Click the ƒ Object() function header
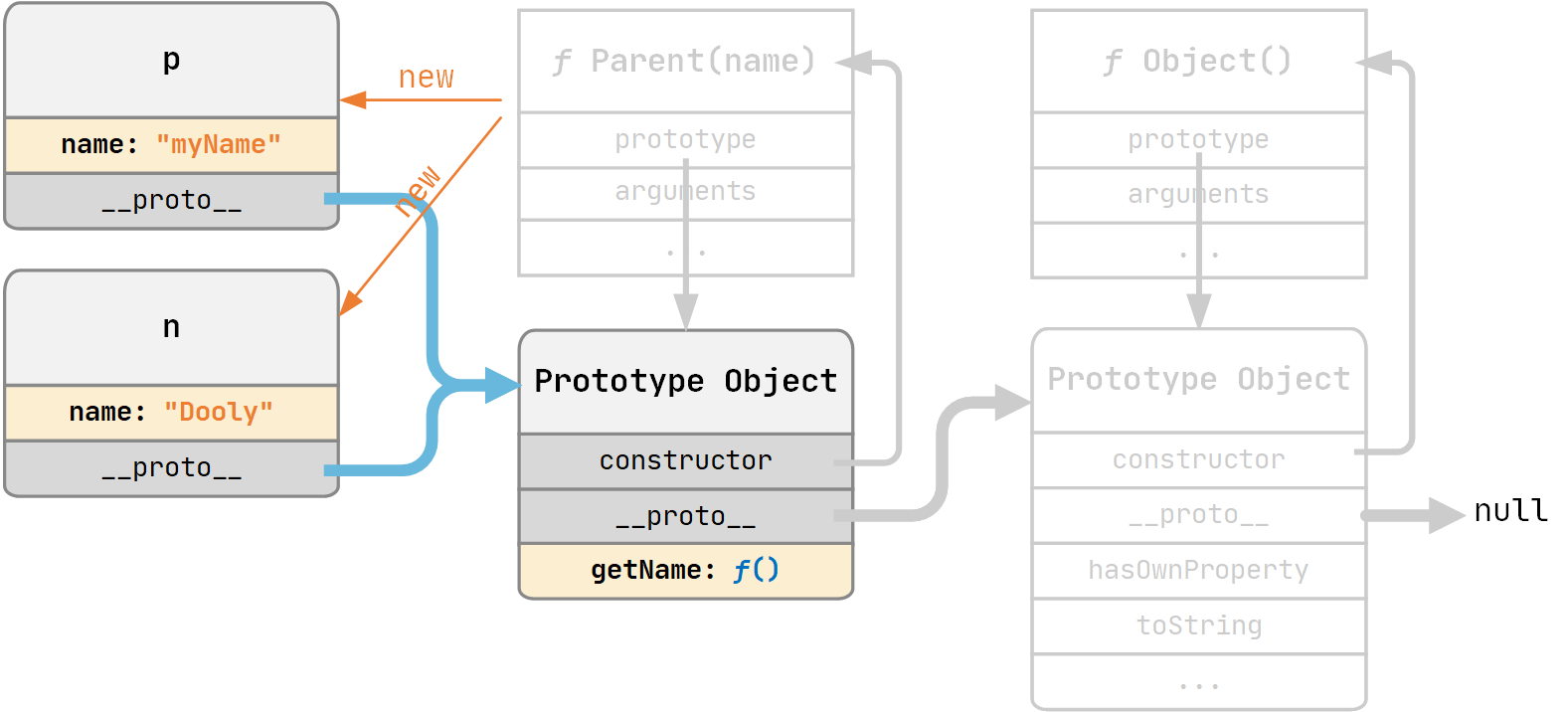Viewport: 1568px width, 712px height. pos(1198,62)
